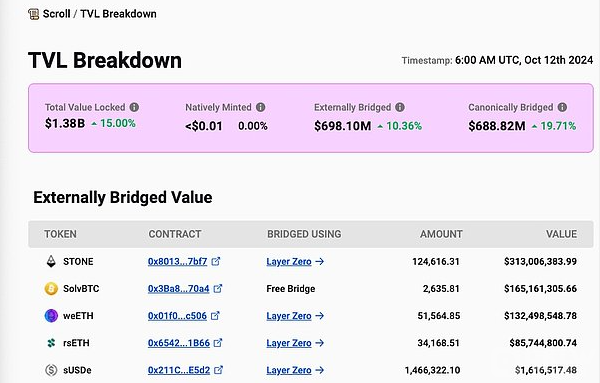Click the Scroll logo icon in breadcrumb
The height and width of the screenshot is (383, 600).
(x=34, y=14)
